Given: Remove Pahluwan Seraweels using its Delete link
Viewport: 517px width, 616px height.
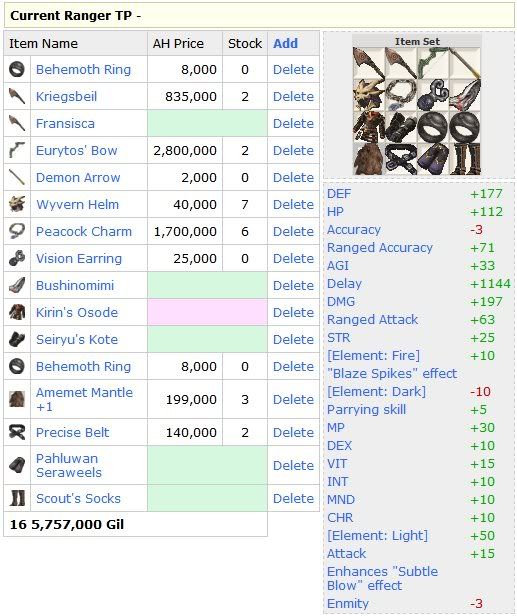Looking at the screenshot, I should pos(293,465).
